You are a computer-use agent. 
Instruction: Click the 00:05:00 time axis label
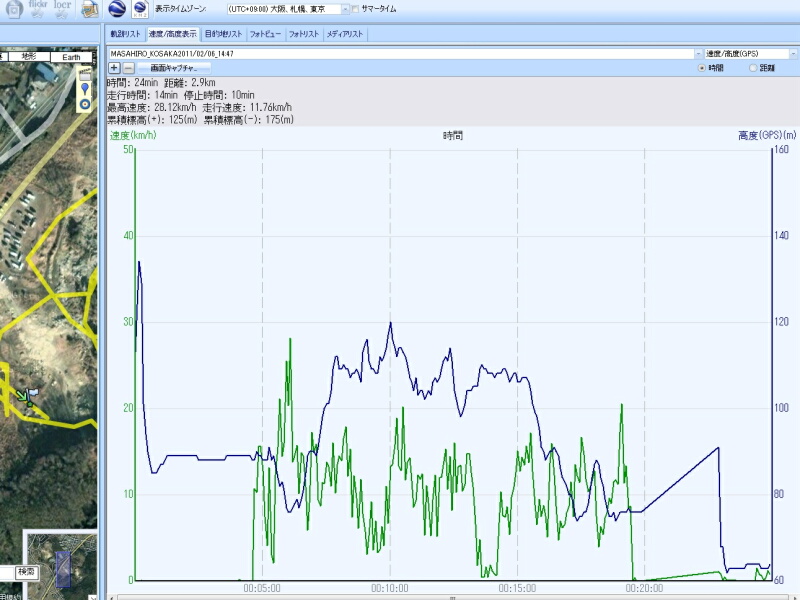pyautogui.click(x=262, y=588)
